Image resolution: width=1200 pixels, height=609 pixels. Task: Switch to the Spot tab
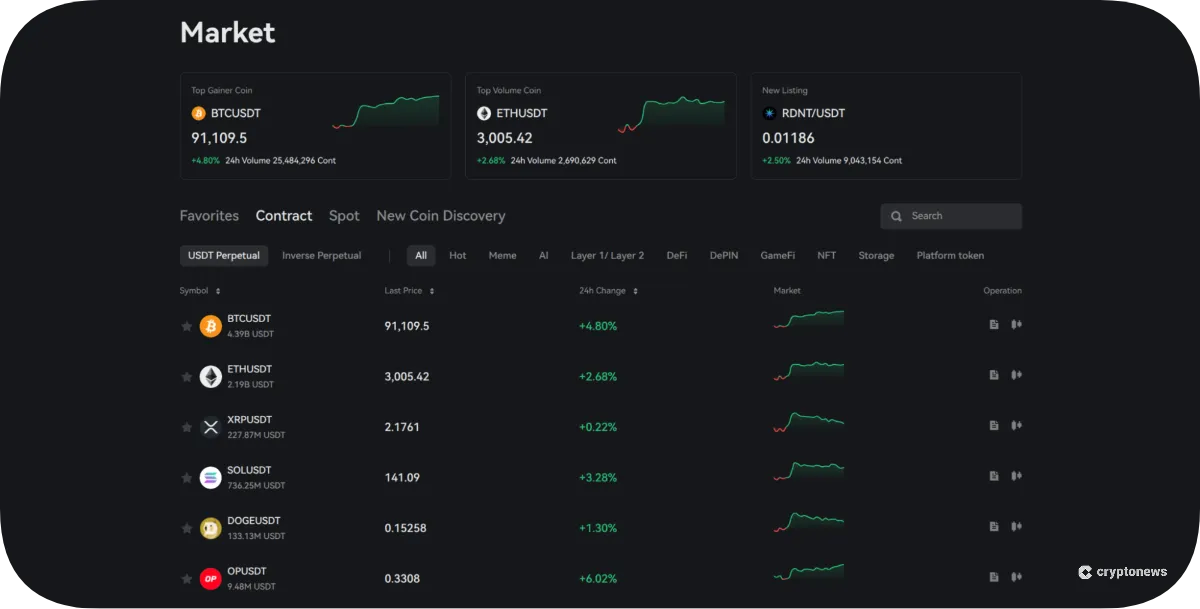click(x=344, y=215)
